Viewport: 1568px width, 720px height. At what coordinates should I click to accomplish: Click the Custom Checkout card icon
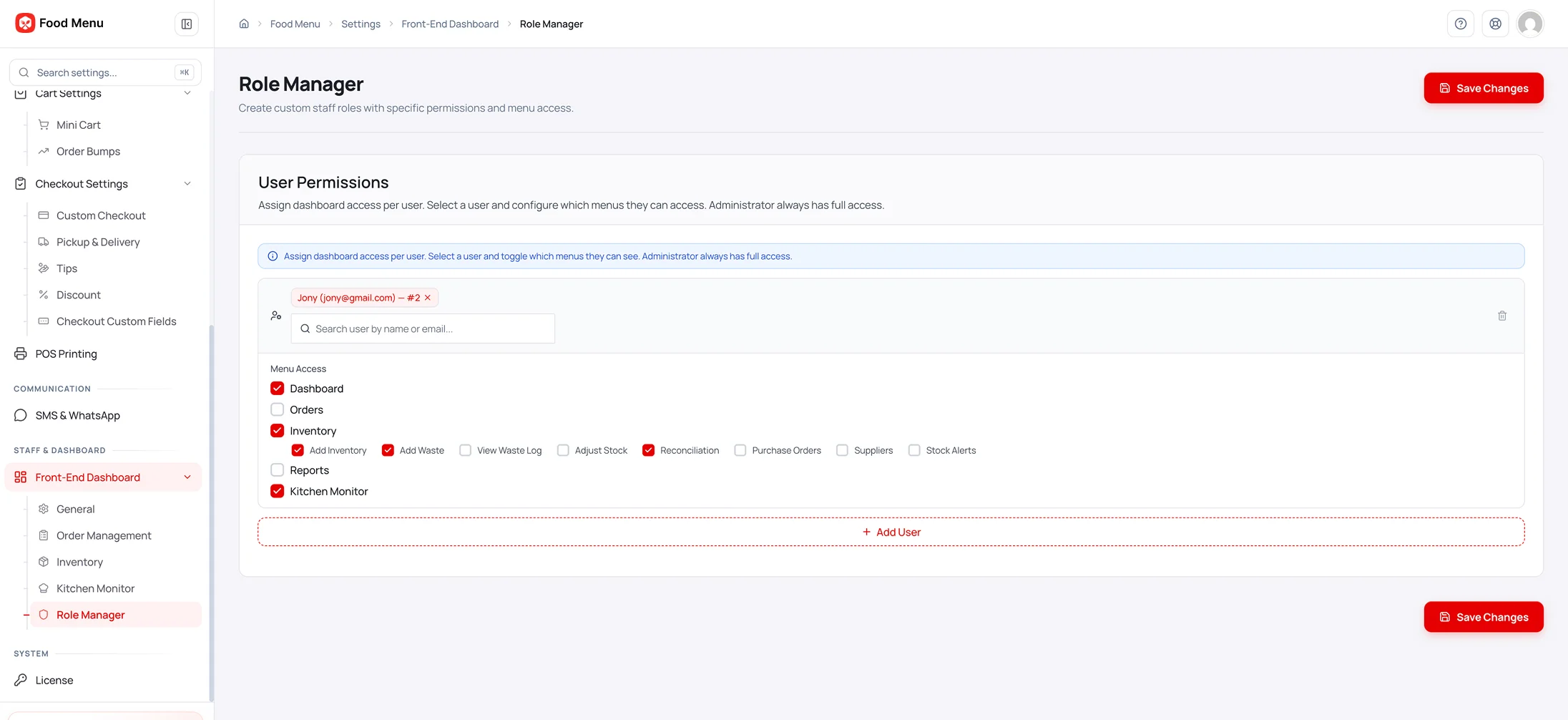point(44,215)
